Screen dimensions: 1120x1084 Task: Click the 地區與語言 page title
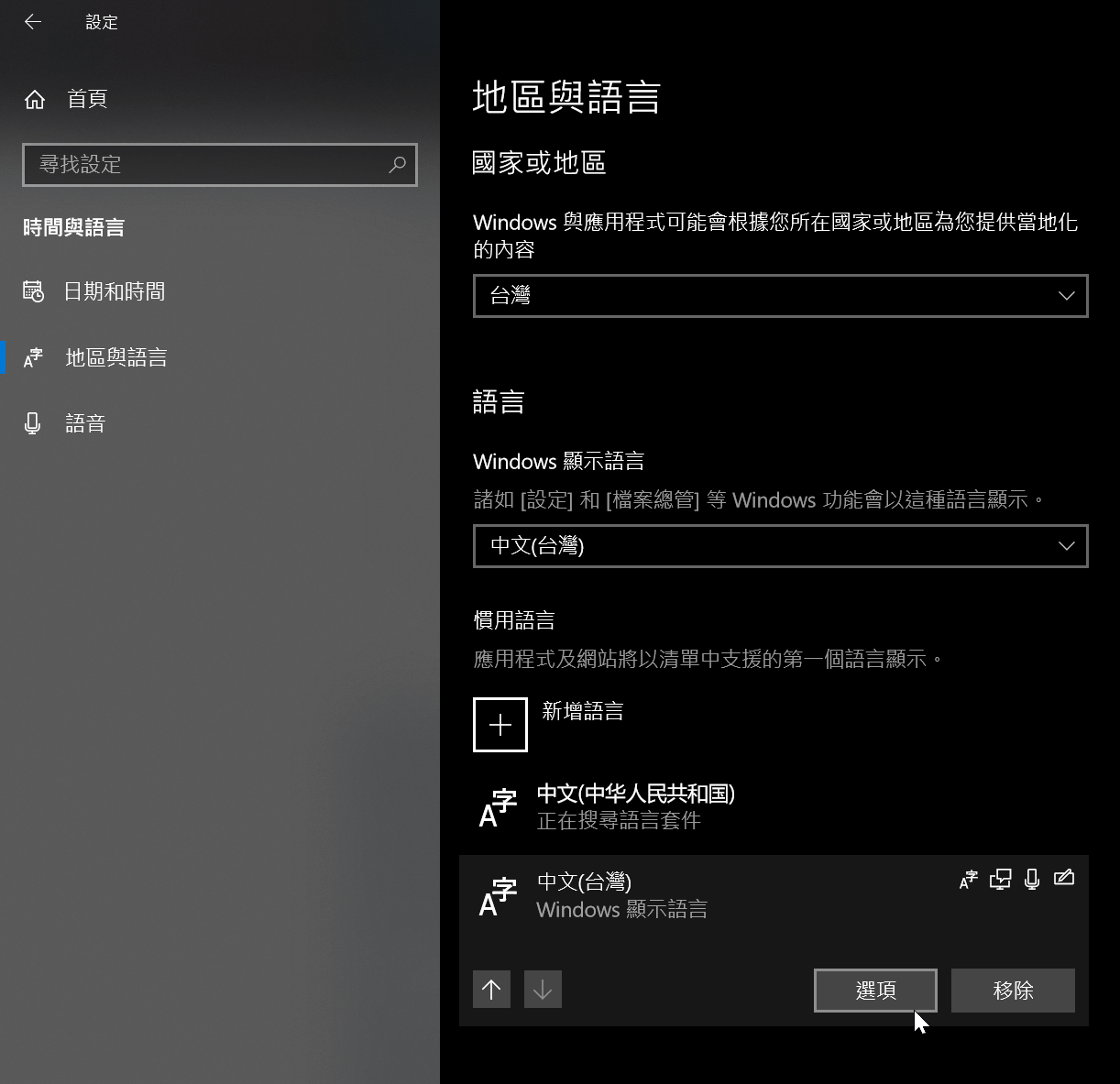point(566,97)
